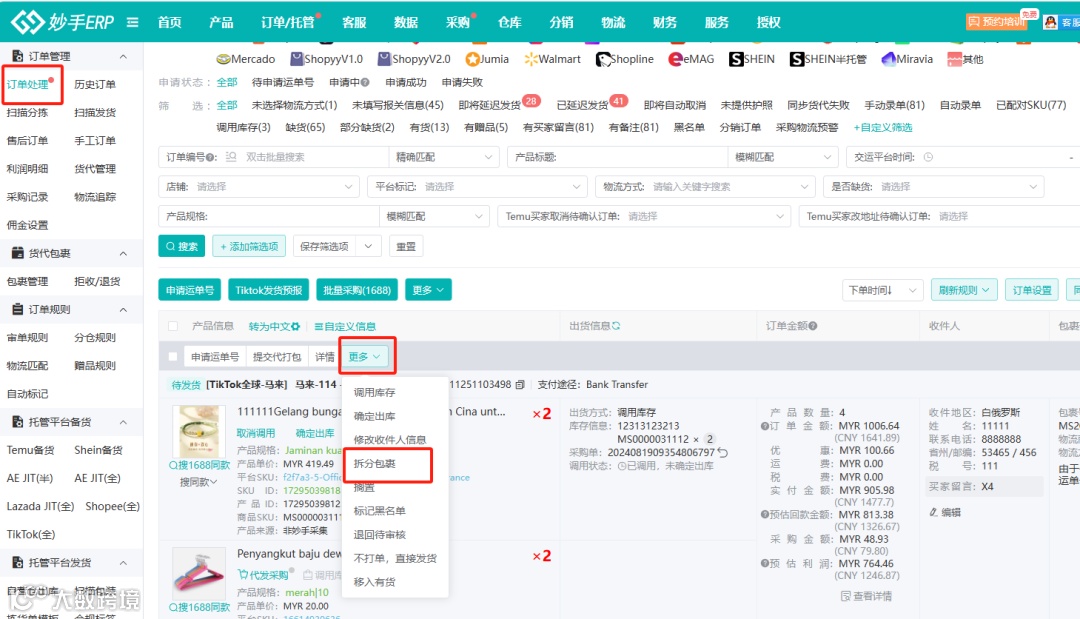The width and height of the screenshot is (1080, 619).
Task: Click the batch search icon in order number field
Action: (x=231, y=157)
